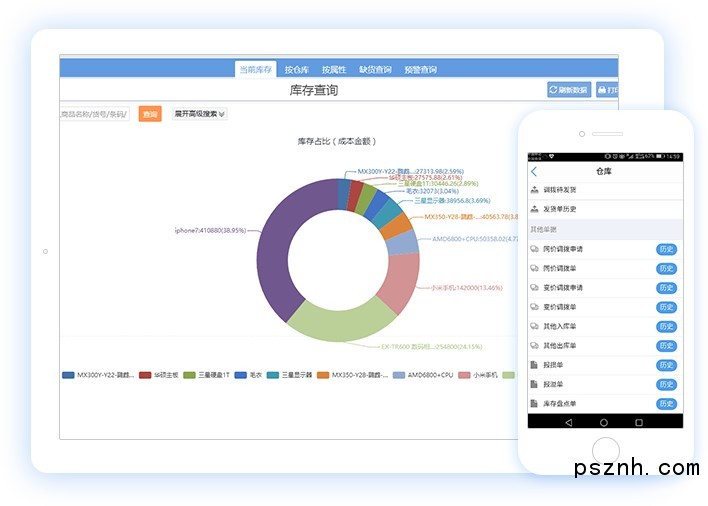Tap the back arrow in the 仓库 header

pyautogui.click(x=534, y=172)
